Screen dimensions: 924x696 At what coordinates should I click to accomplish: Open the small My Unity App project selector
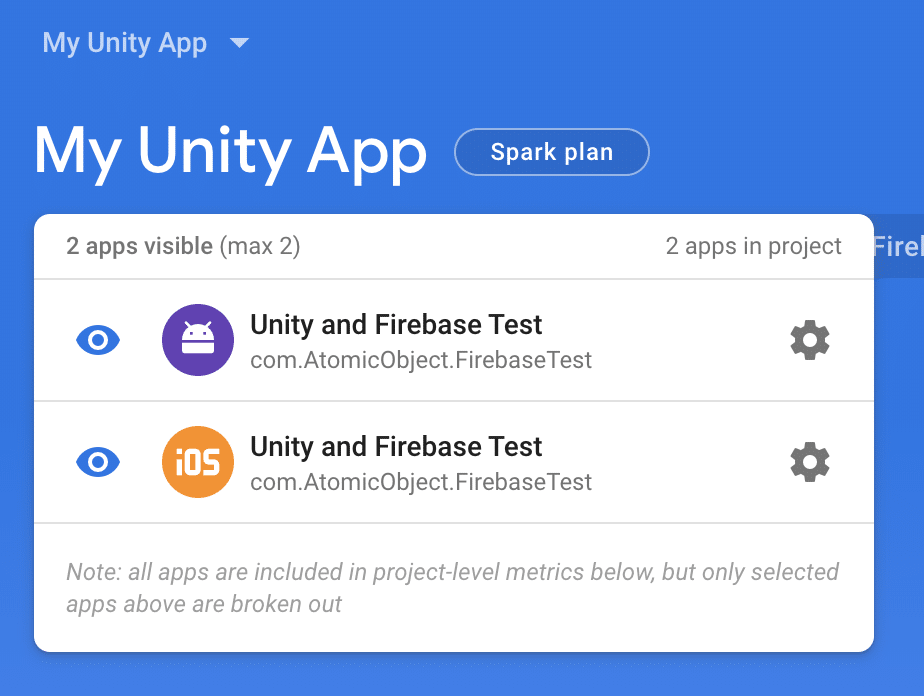tap(125, 44)
